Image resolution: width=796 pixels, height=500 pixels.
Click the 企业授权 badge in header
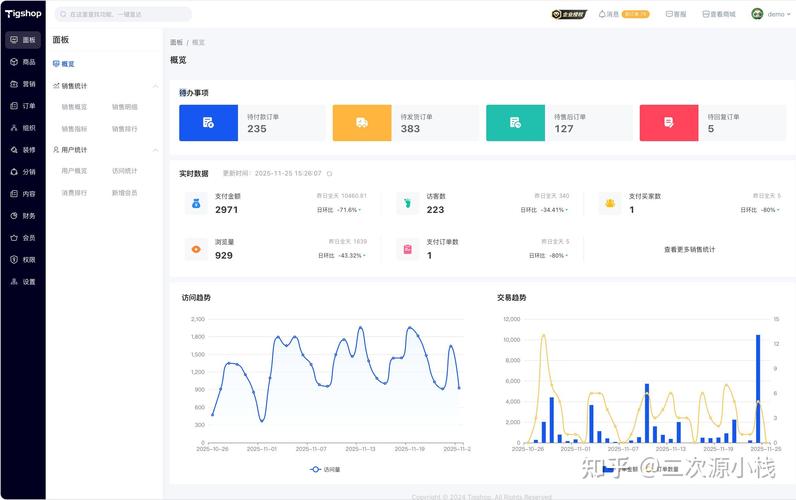click(569, 14)
